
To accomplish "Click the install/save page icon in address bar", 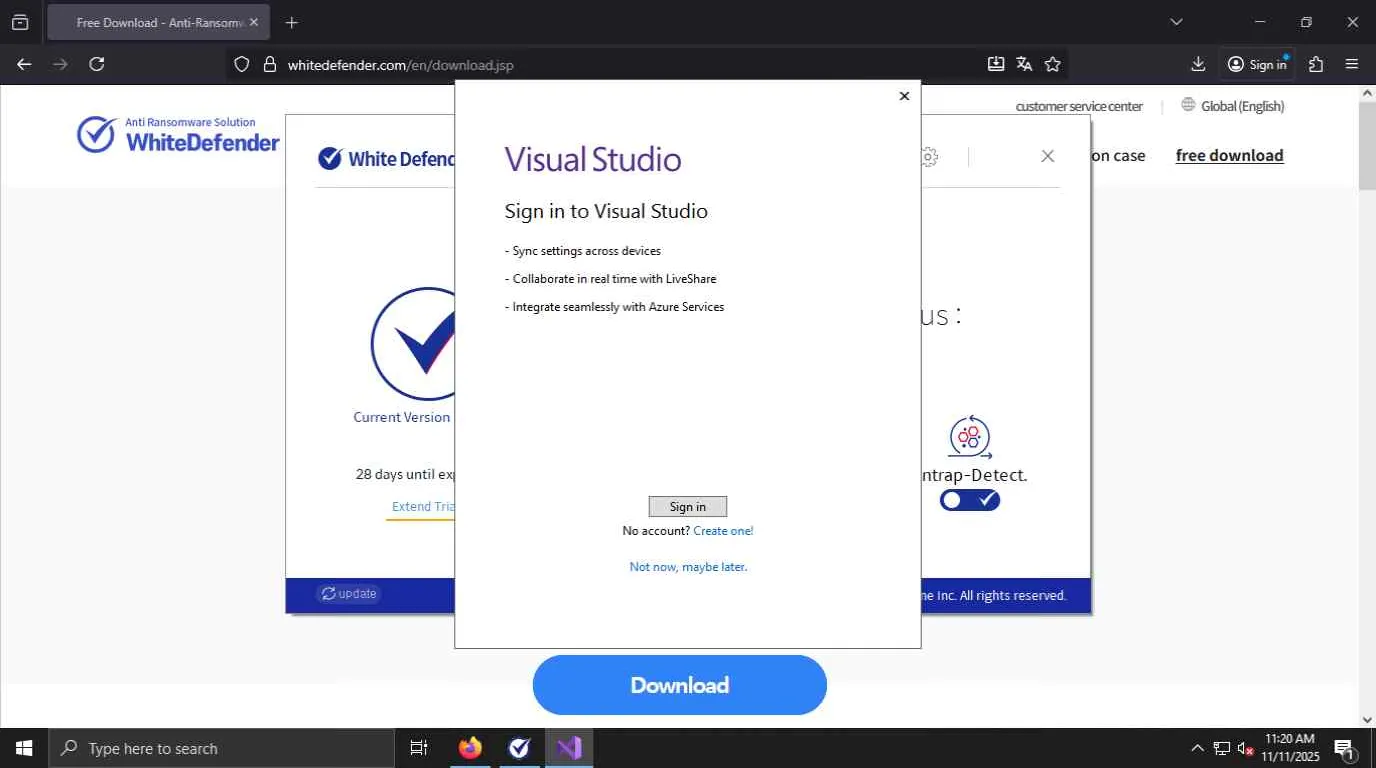I will click(x=996, y=65).
